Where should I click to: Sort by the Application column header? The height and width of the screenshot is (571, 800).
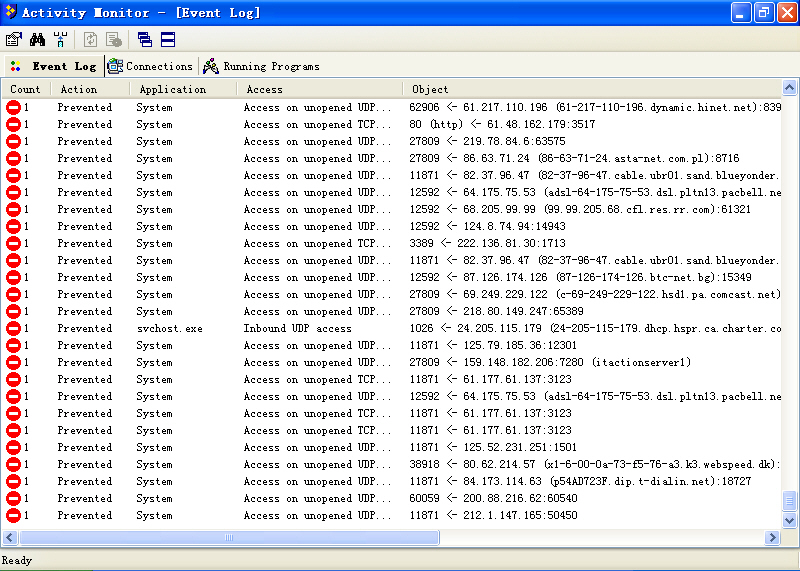point(172,89)
